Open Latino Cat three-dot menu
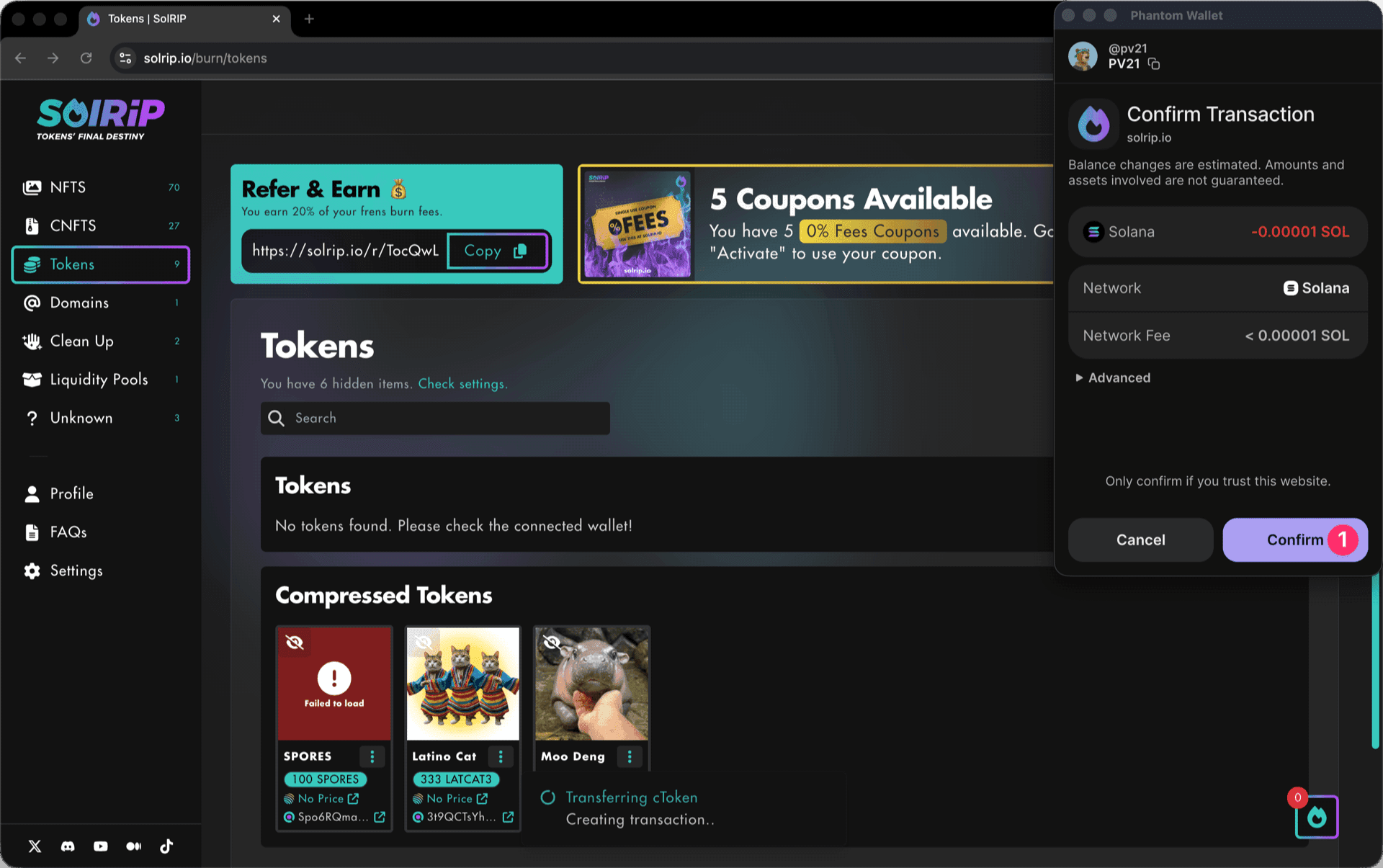Image resolution: width=1383 pixels, height=868 pixels. (501, 756)
